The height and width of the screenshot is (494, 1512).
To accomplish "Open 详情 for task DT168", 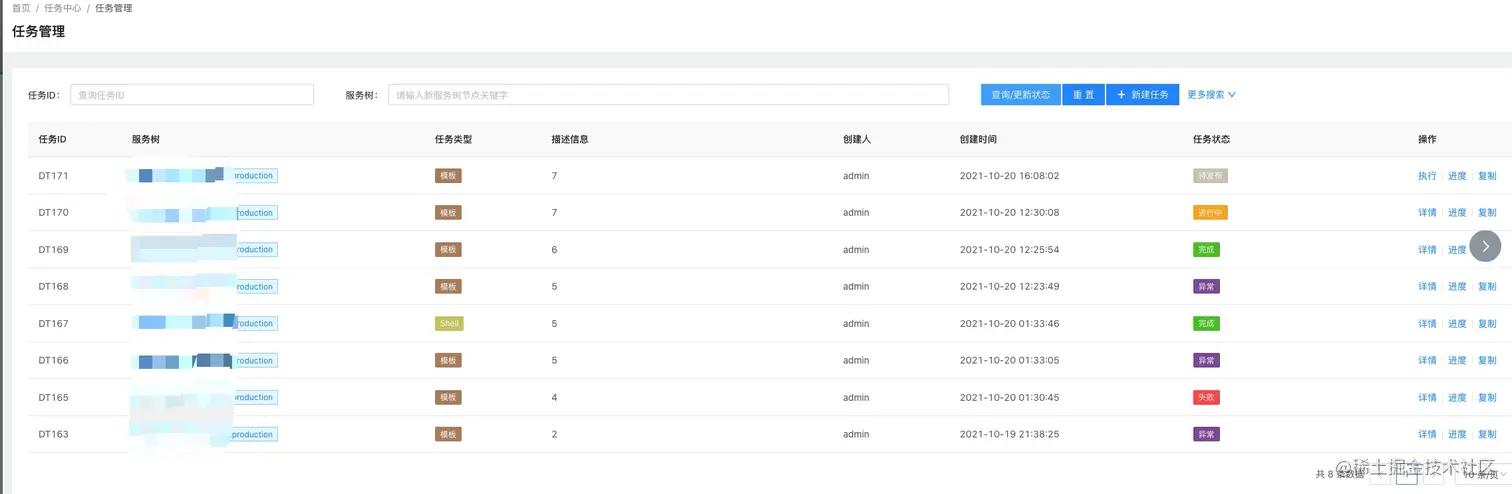I will coord(1427,287).
